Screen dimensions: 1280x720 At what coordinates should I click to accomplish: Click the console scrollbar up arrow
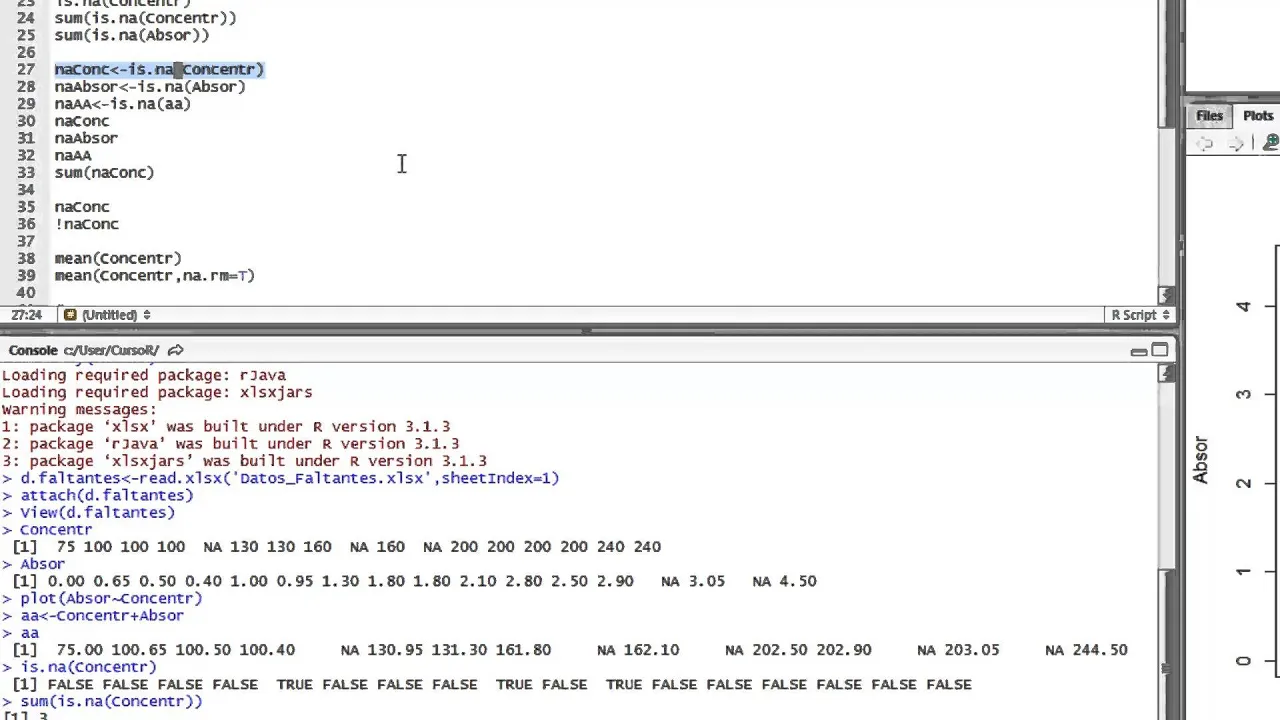tap(1167, 374)
